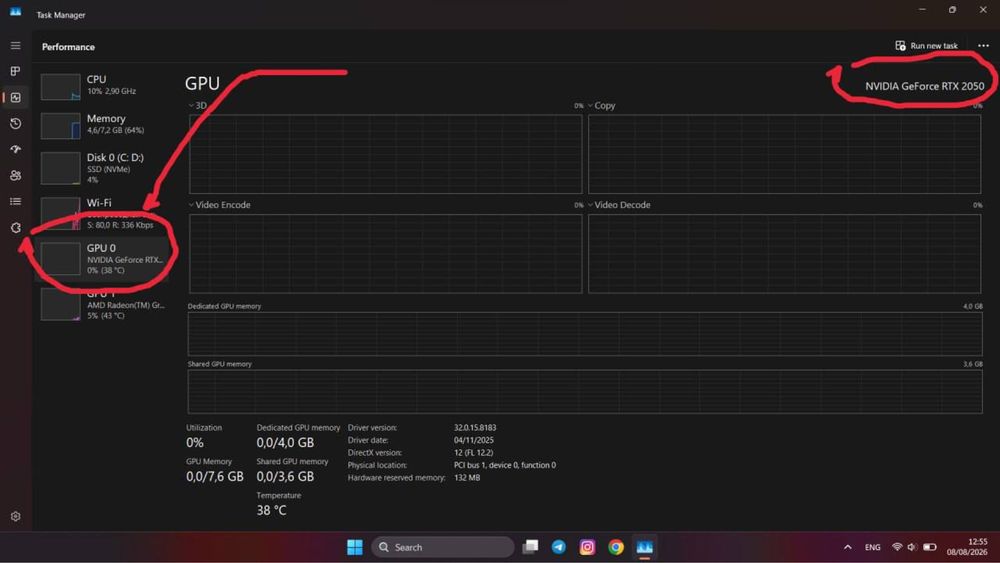
Task: Show hidden system tray icons
Action: pos(848,547)
